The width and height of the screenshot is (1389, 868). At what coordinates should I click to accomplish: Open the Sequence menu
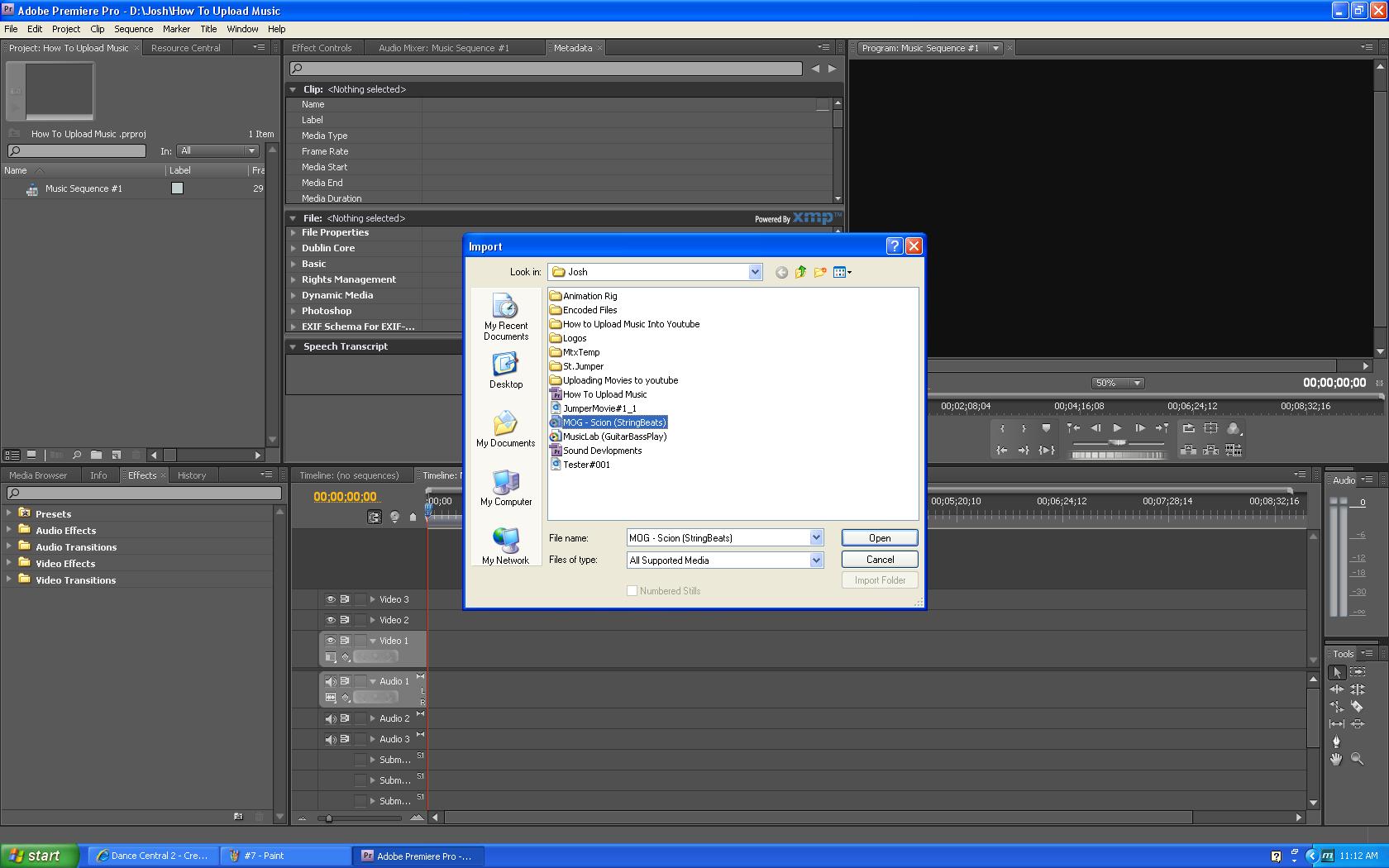pos(133,28)
